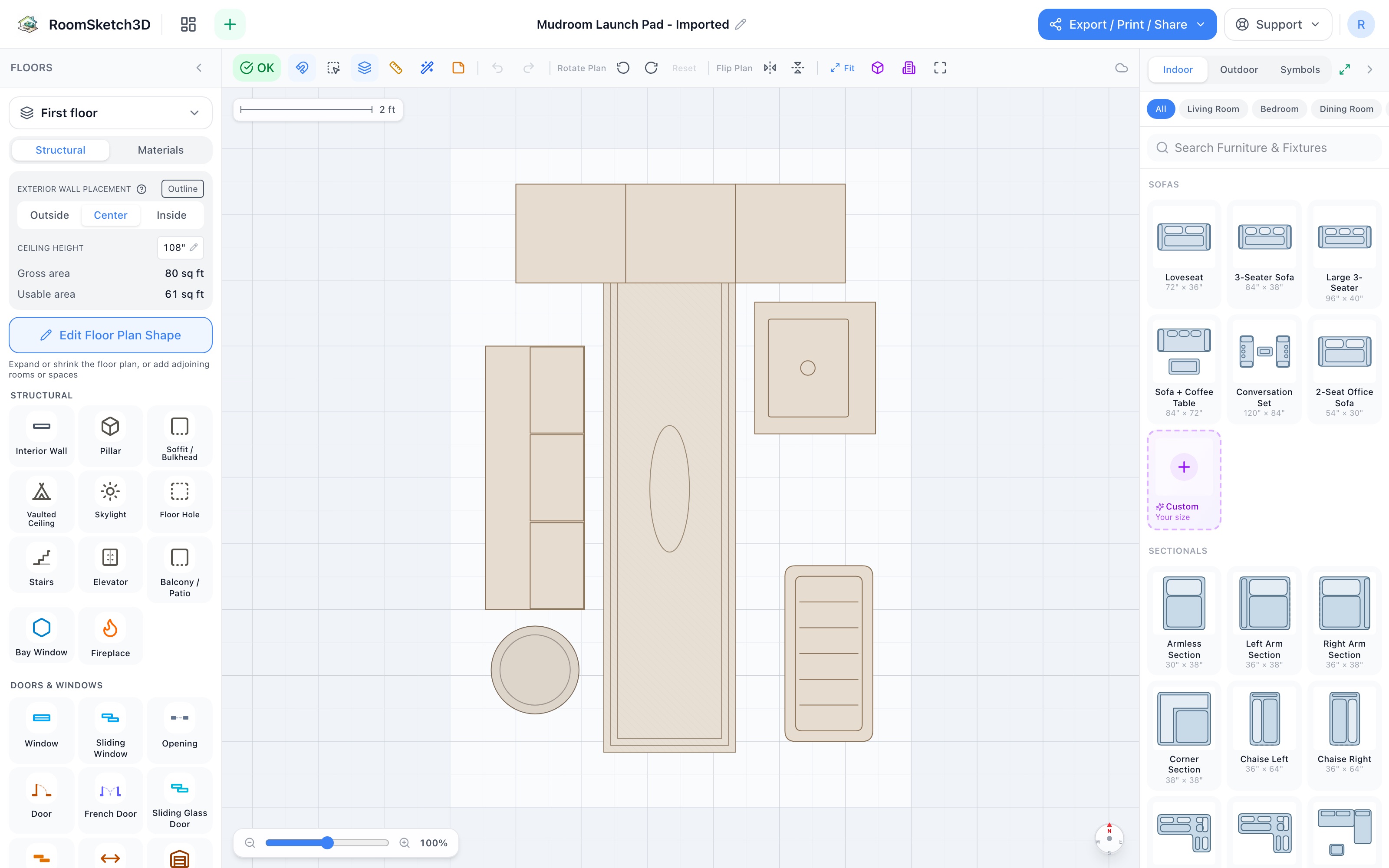Viewport: 1389px width, 868px height.
Task: Open Export / Print / Share menu
Action: [1127, 24]
